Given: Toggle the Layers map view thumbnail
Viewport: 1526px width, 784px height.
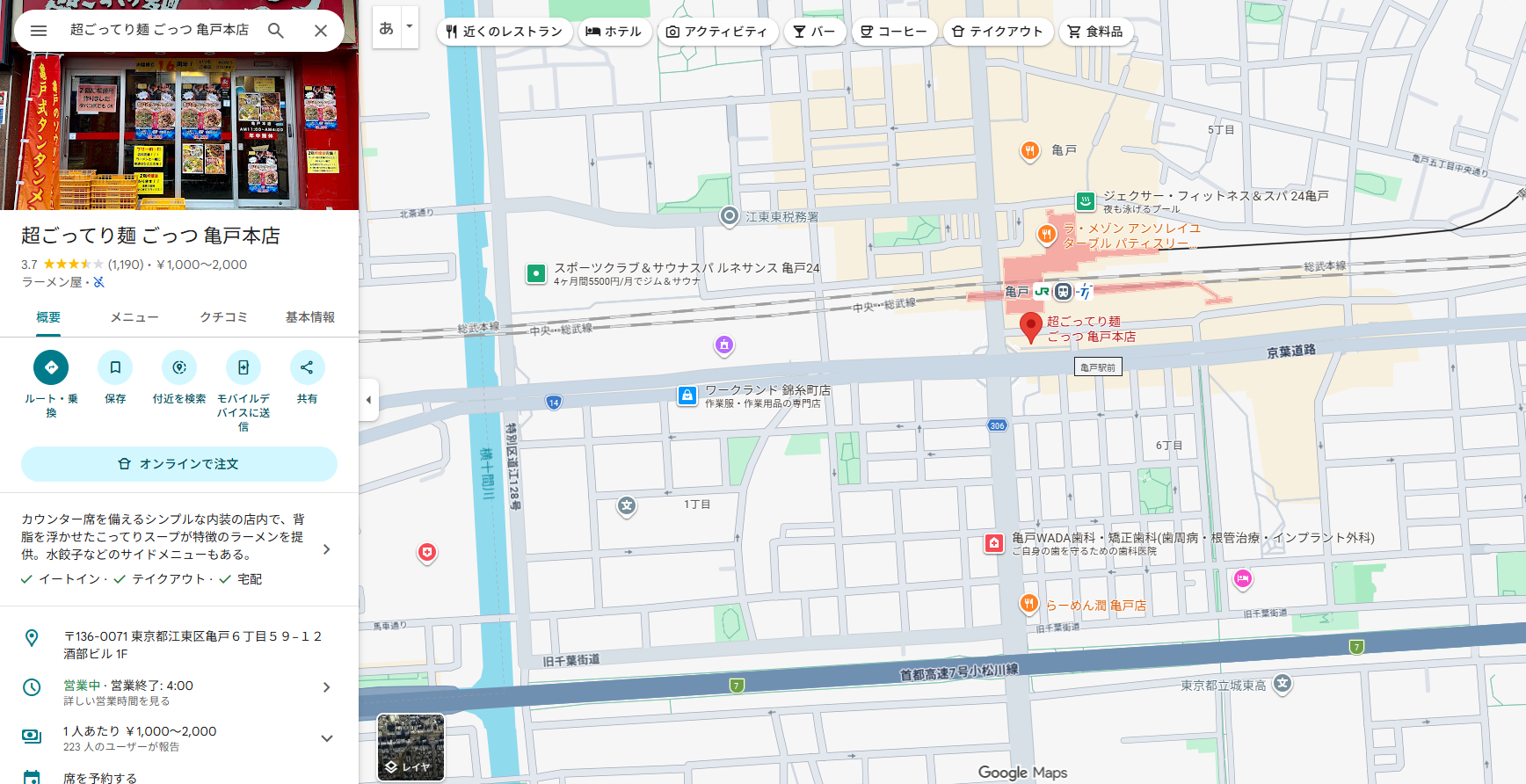Looking at the screenshot, I should (411, 747).
